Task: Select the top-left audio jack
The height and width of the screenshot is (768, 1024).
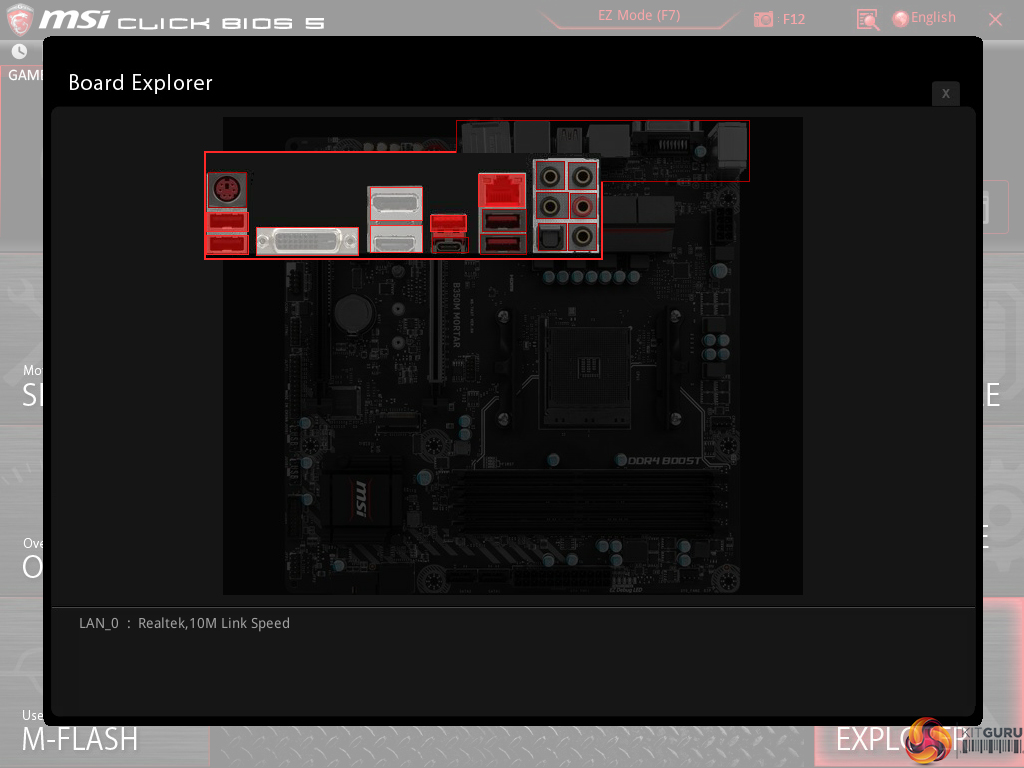Action: coord(550,176)
